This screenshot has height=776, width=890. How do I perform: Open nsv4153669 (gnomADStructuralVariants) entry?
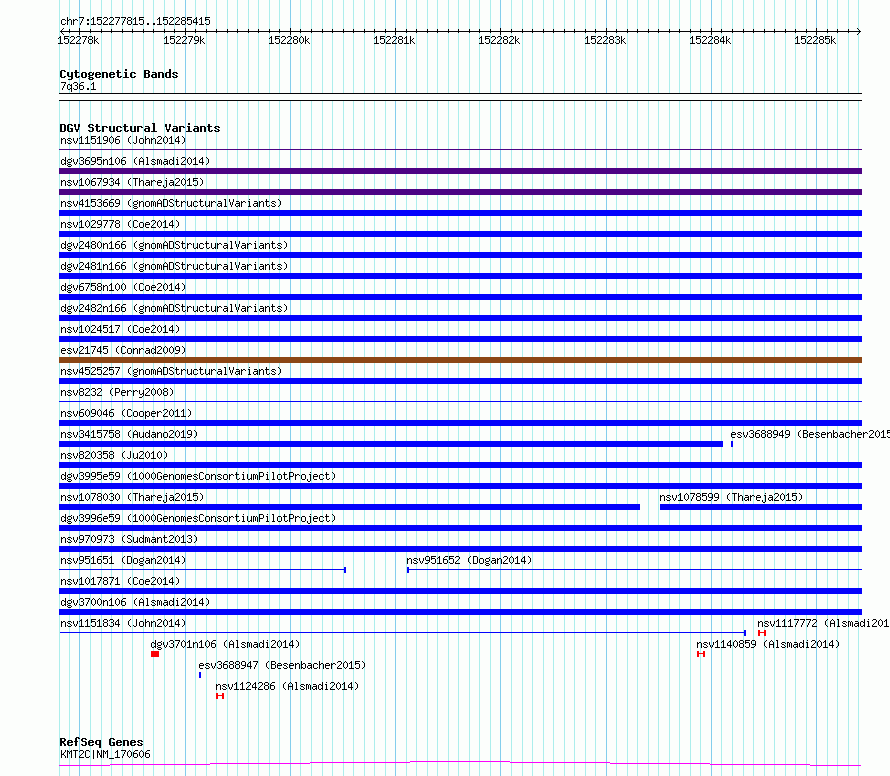[171, 203]
